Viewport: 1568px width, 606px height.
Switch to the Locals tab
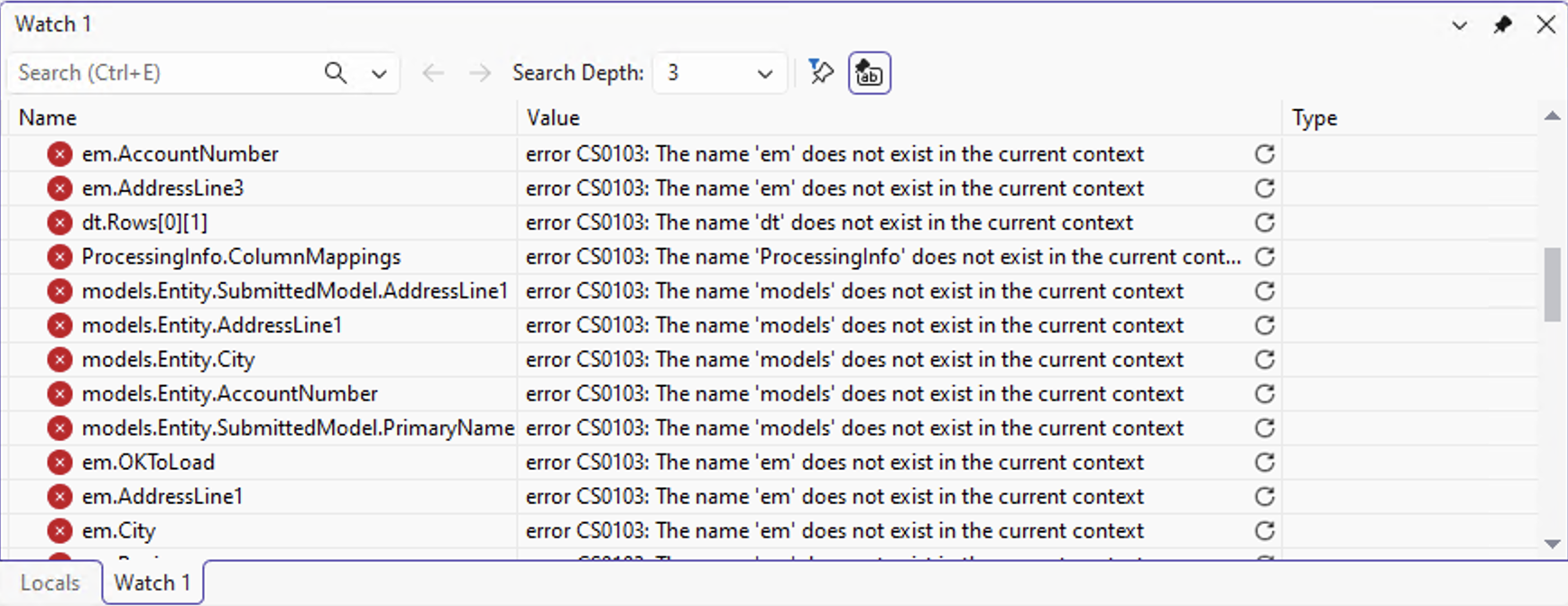tap(51, 583)
